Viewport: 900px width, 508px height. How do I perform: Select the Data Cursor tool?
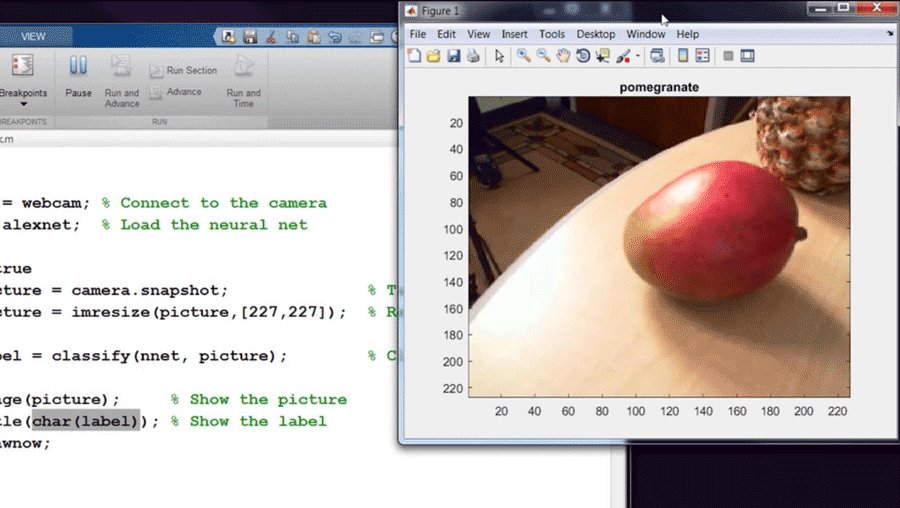[603, 56]
